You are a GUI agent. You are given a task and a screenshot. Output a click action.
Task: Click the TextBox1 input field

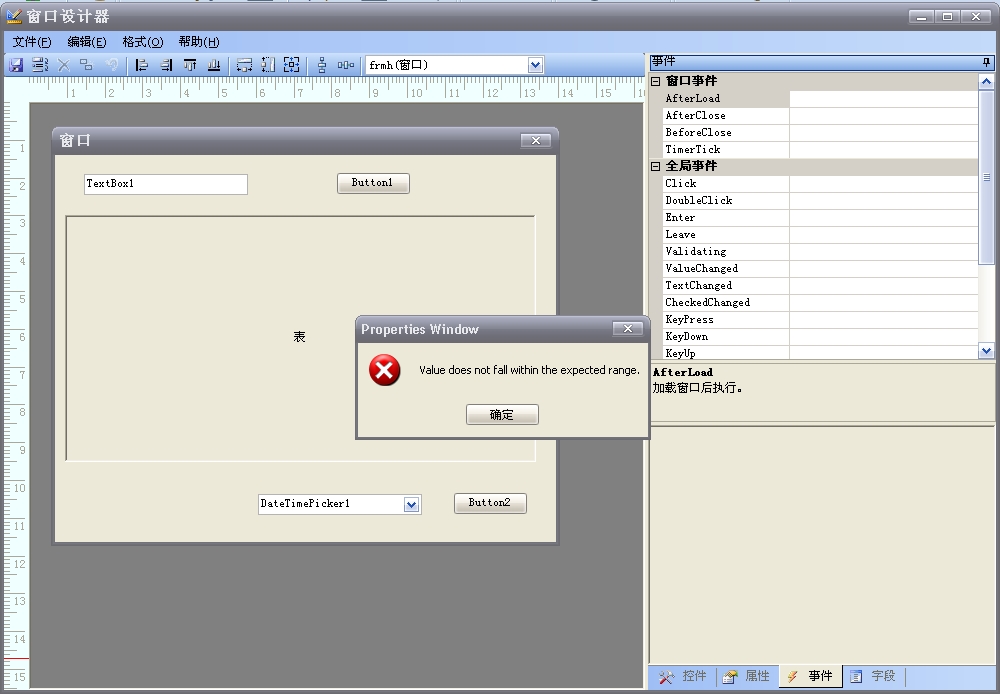165,184
